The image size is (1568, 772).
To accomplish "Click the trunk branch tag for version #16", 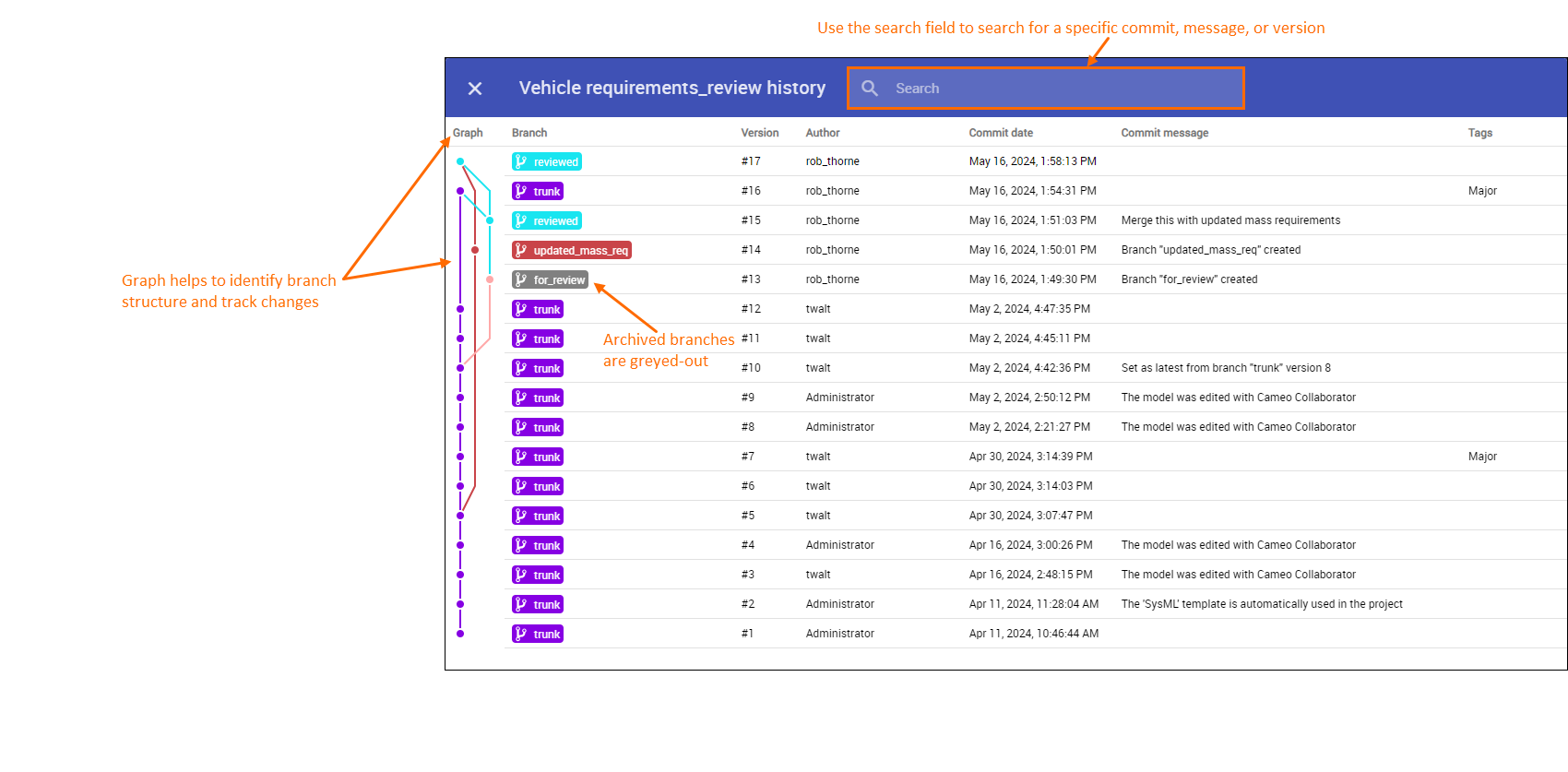I will click(x=538, y=191).
